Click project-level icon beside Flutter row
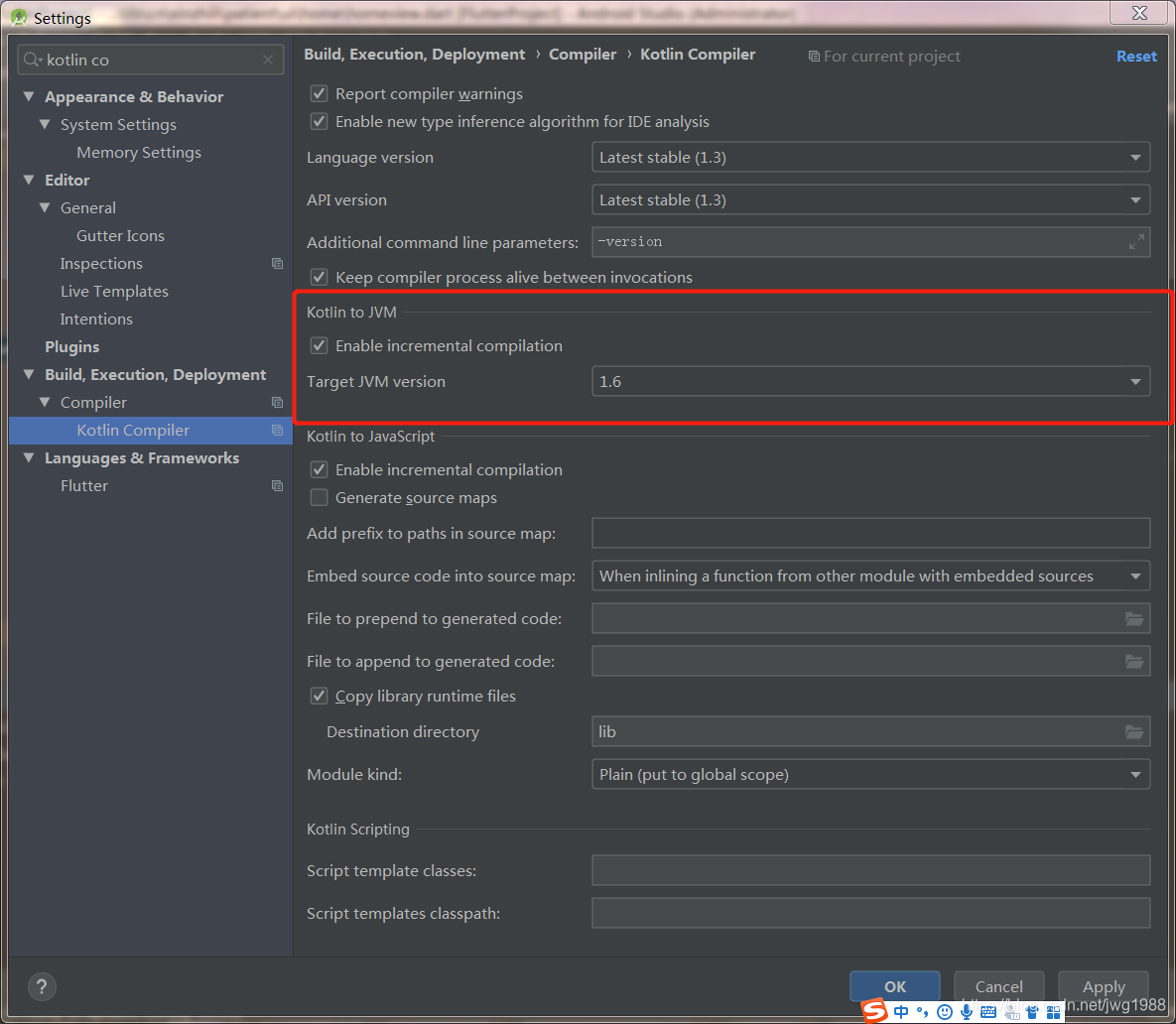 pyautogui.click(x=278, y=486)
